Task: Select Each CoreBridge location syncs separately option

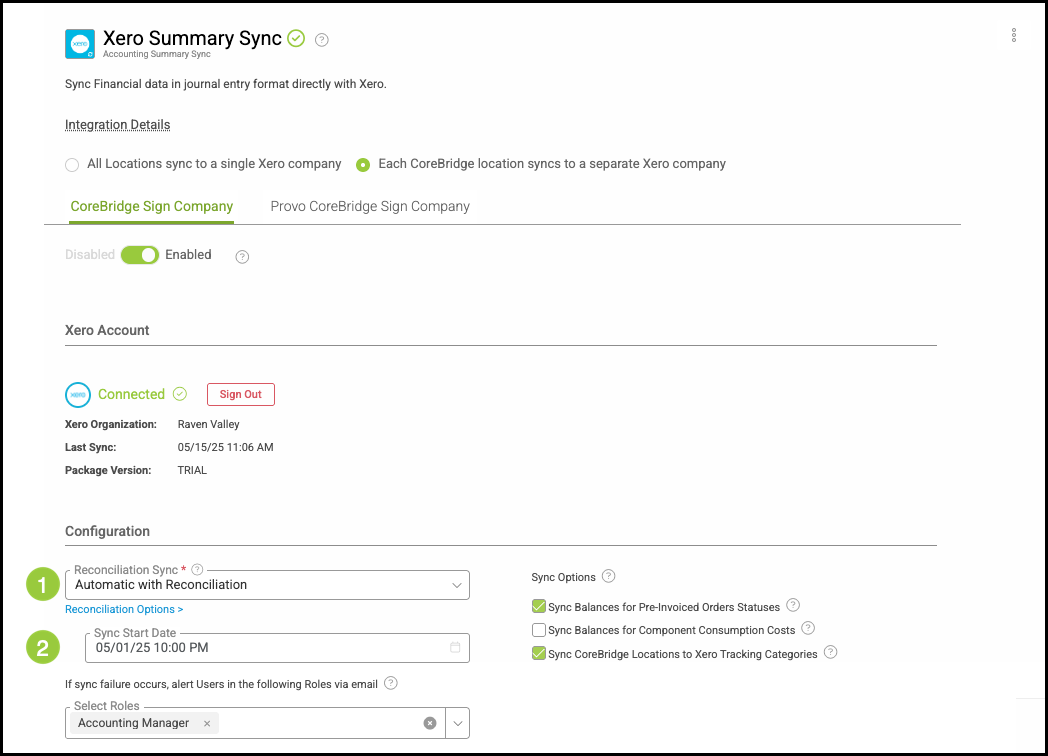Action: point(363,164)
